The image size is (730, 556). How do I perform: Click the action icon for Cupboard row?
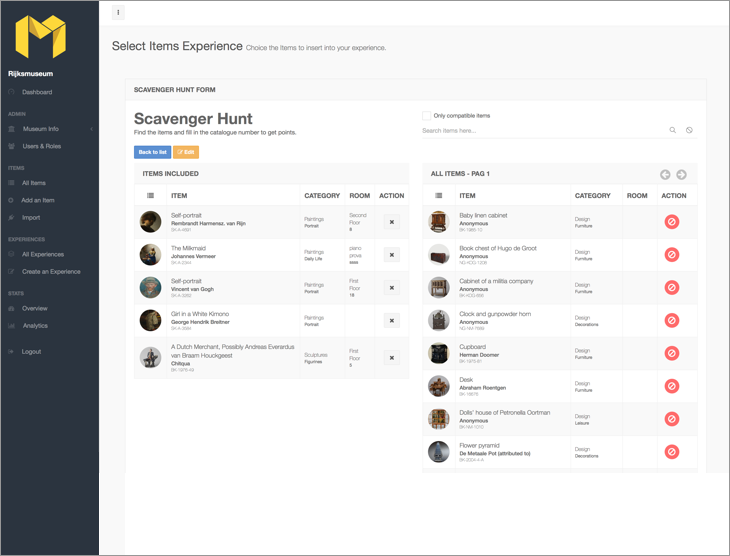pyautogui.click(x=672, y=353)
